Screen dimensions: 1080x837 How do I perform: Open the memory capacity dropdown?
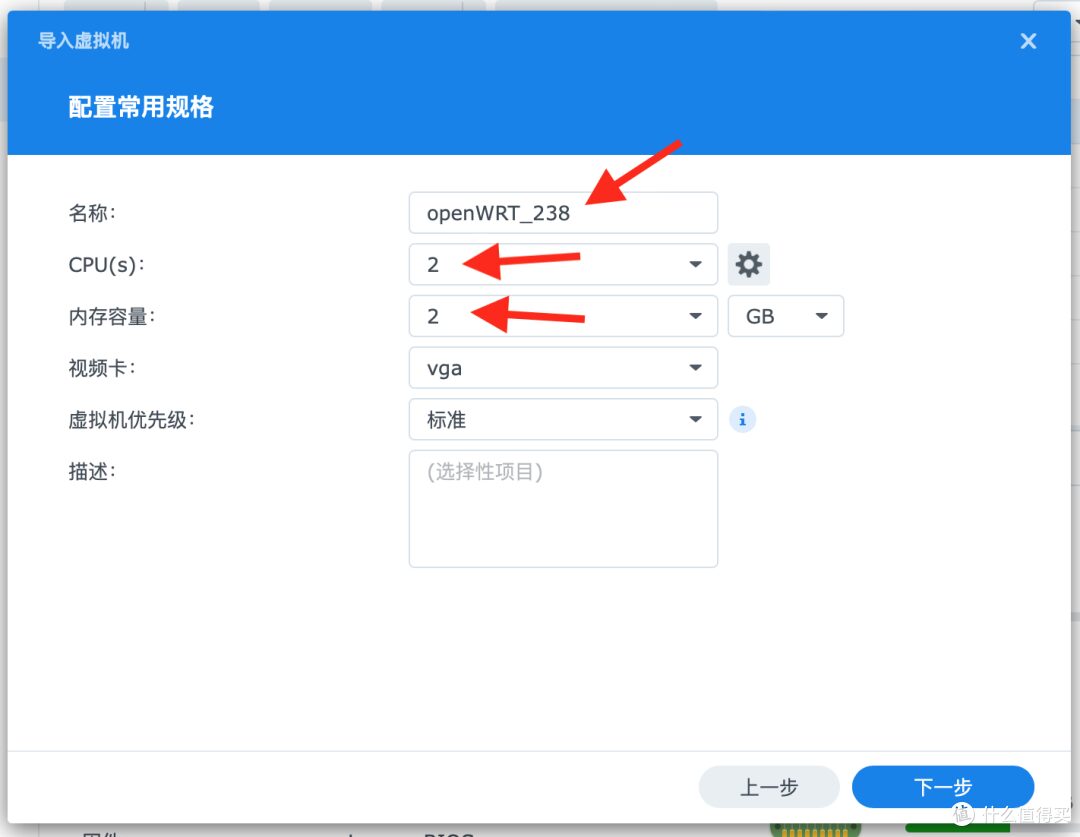point(695,316)
